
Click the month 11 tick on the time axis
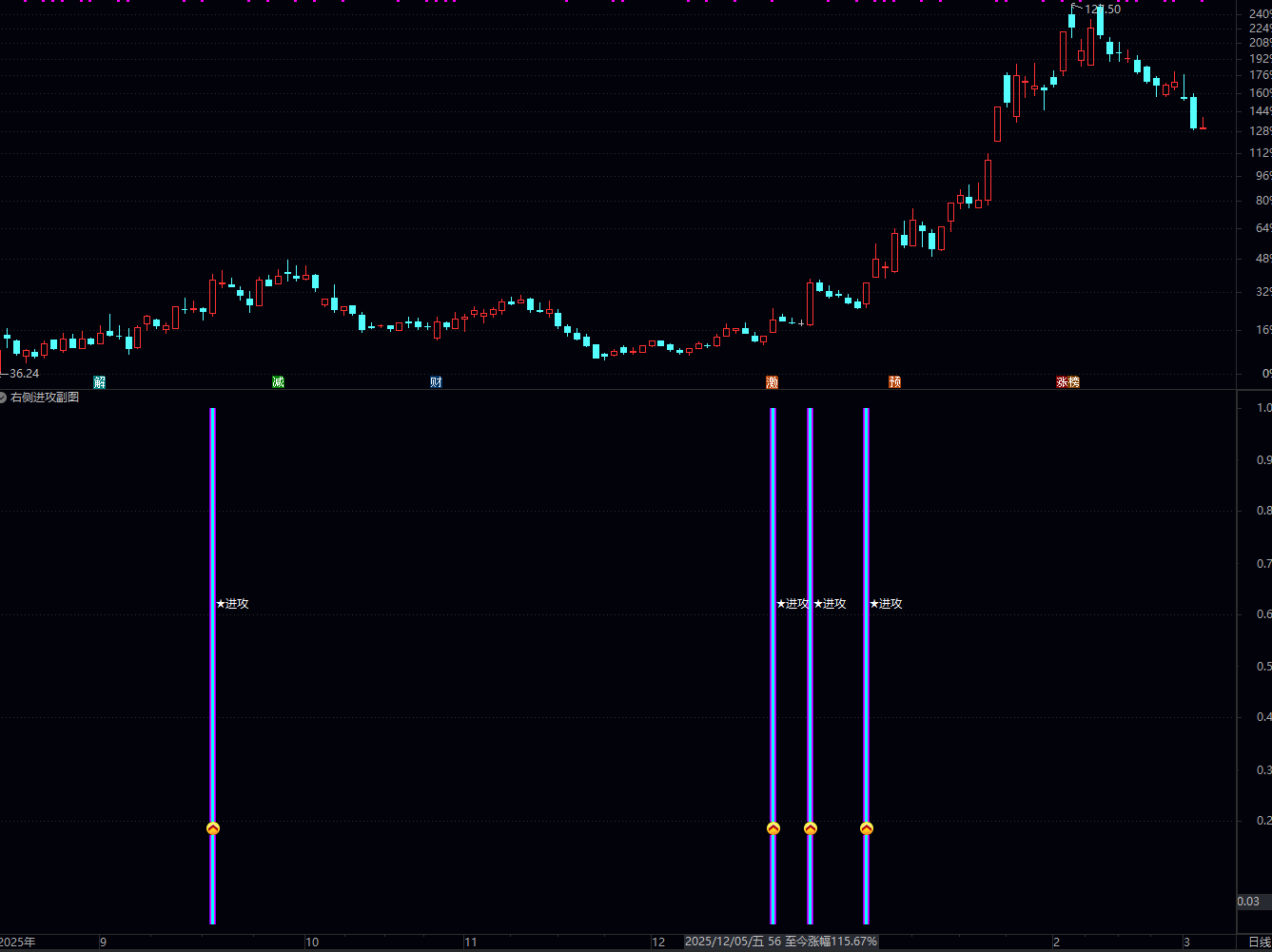coord(470,942)
